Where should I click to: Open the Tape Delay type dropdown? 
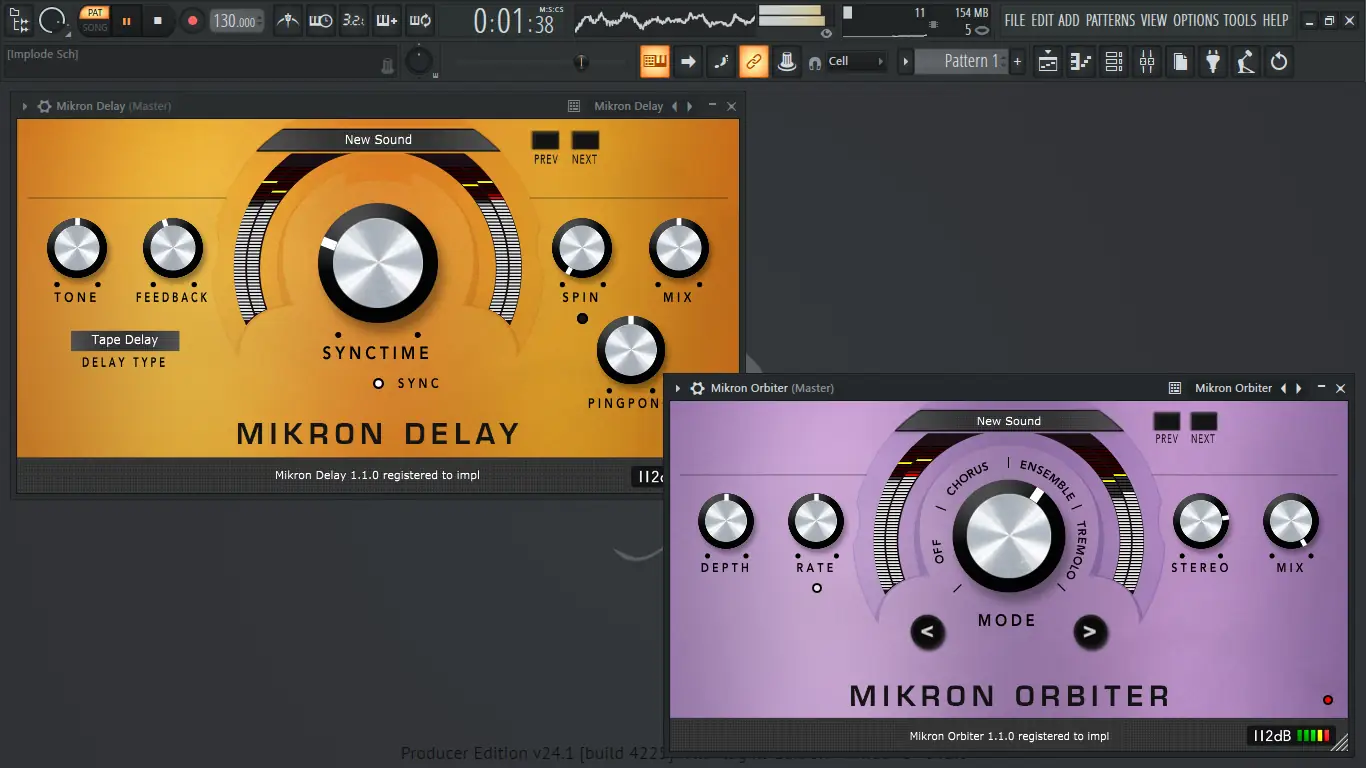tap(125, 340)
